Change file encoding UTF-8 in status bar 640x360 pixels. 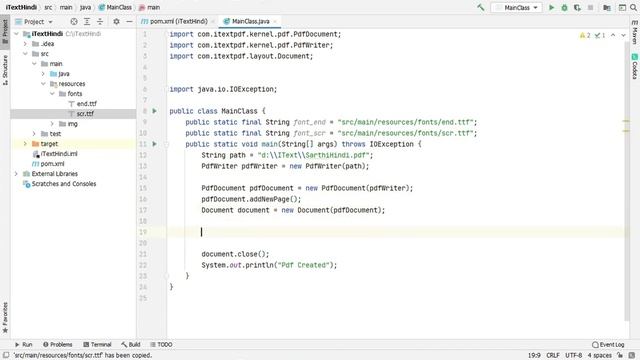tap(573, 356)
